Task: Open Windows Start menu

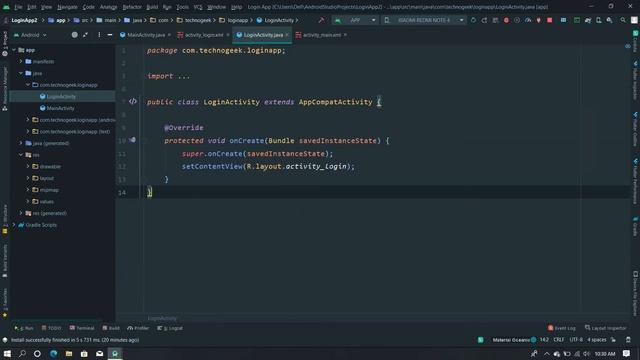Action: pyautogui.click(x=7, y=353)
